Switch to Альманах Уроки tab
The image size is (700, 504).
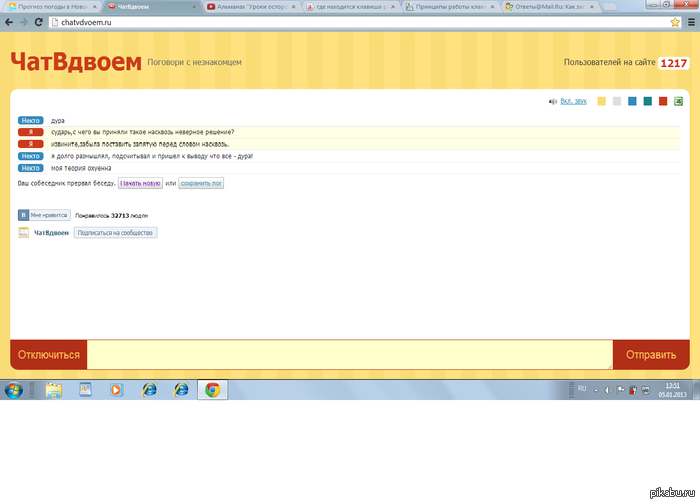click(250, 7)
